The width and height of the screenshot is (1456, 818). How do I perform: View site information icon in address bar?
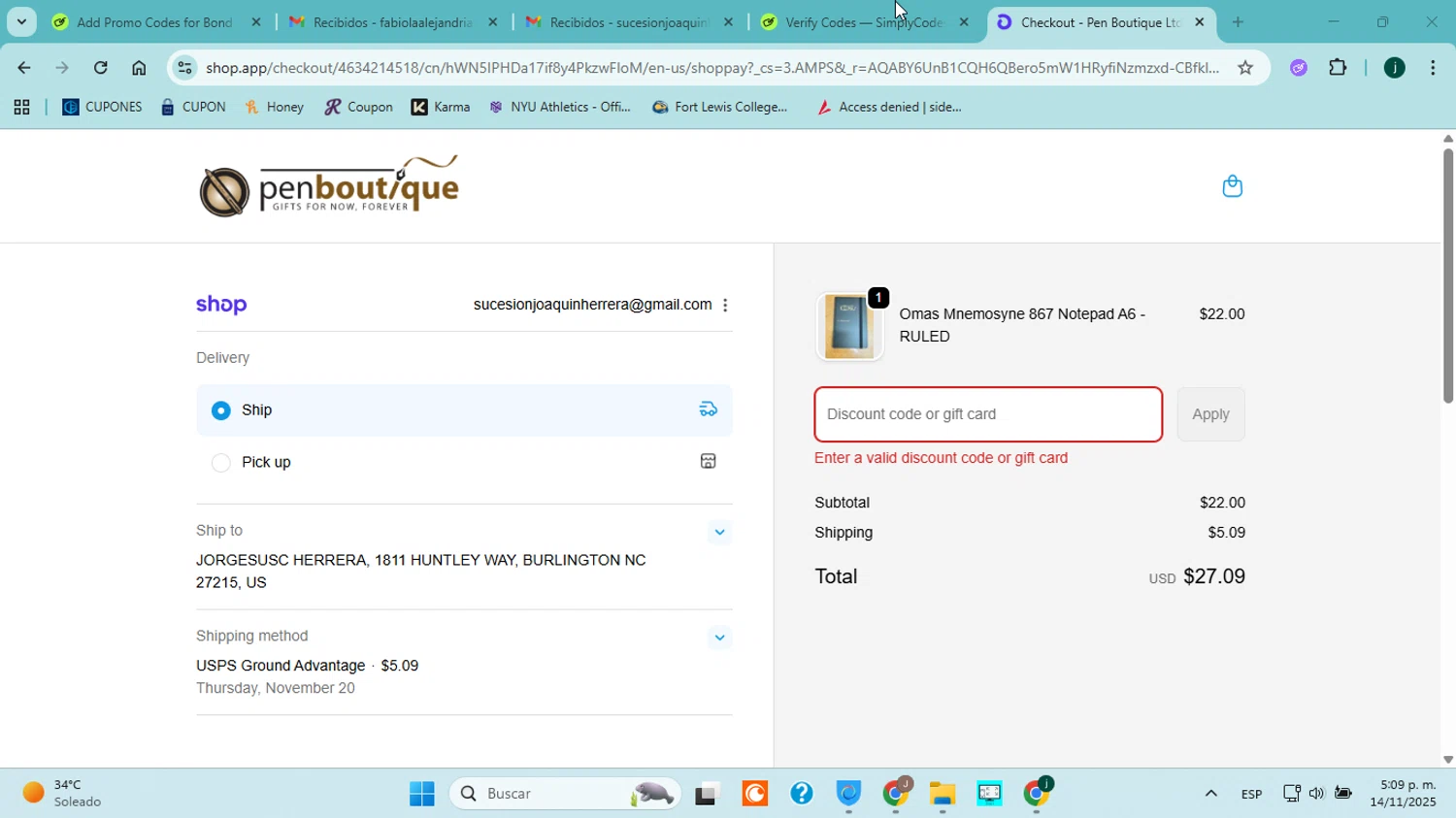(185, 68)
